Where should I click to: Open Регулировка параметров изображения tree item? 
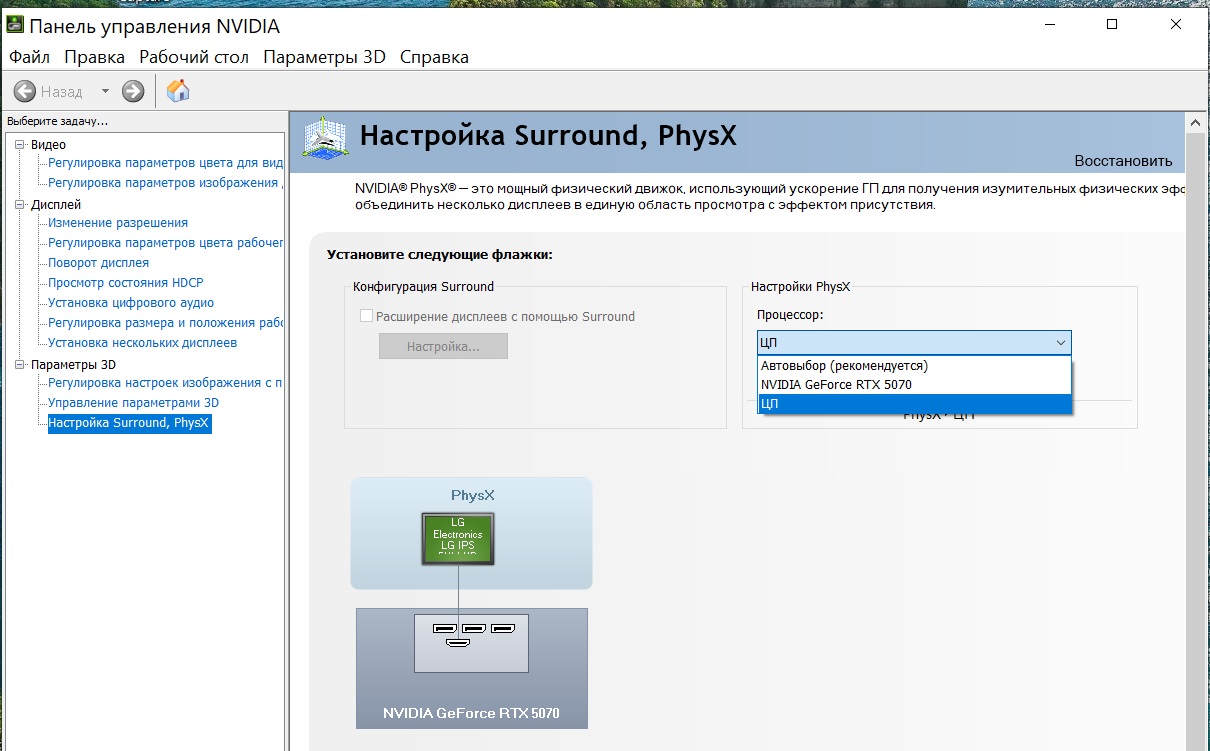tap(166, 183)
